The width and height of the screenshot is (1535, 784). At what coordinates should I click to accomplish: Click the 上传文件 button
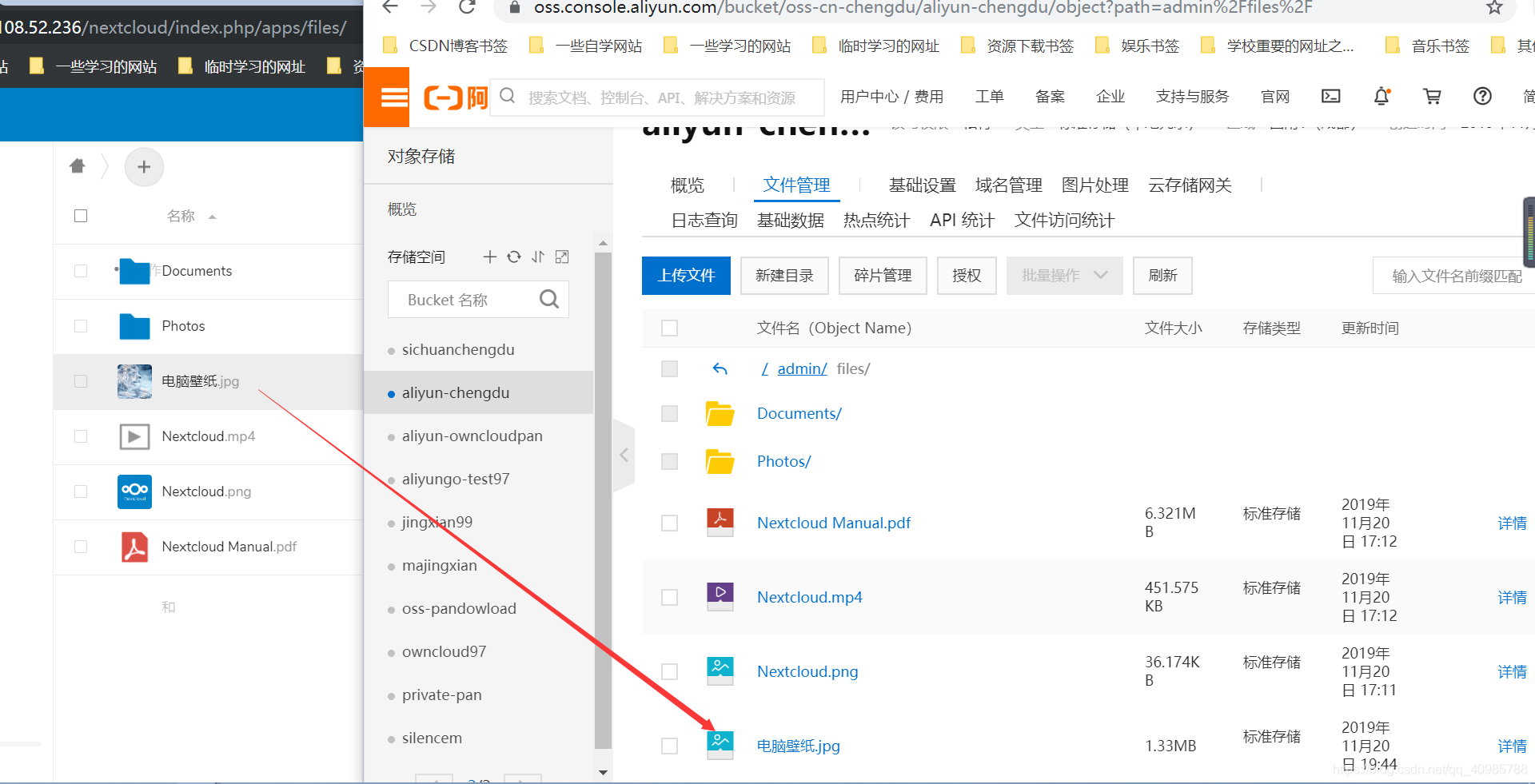[686, 276]
